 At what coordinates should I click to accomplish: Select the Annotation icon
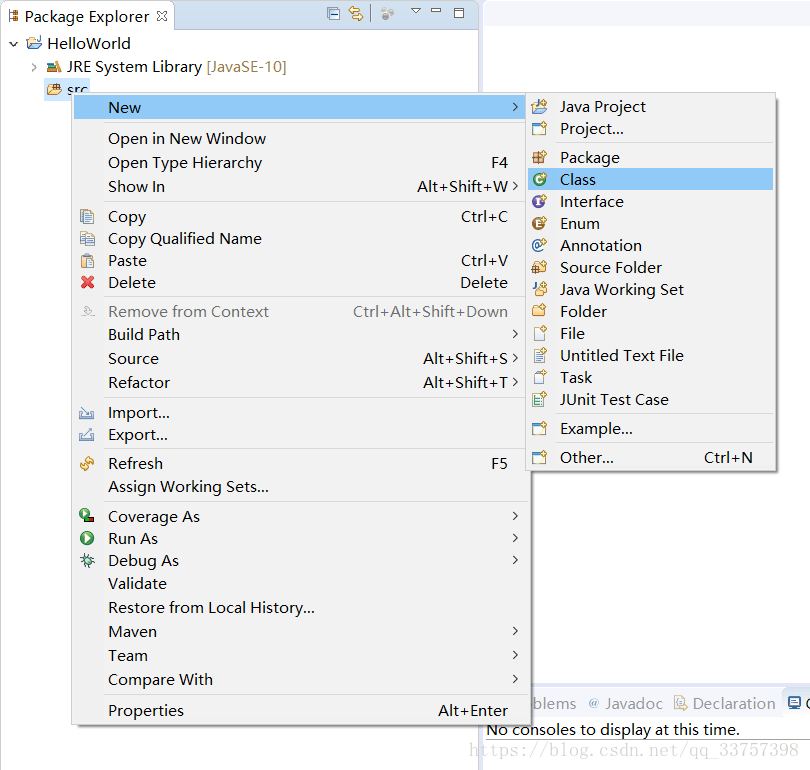pyautogui.click(x=540, y=245)
